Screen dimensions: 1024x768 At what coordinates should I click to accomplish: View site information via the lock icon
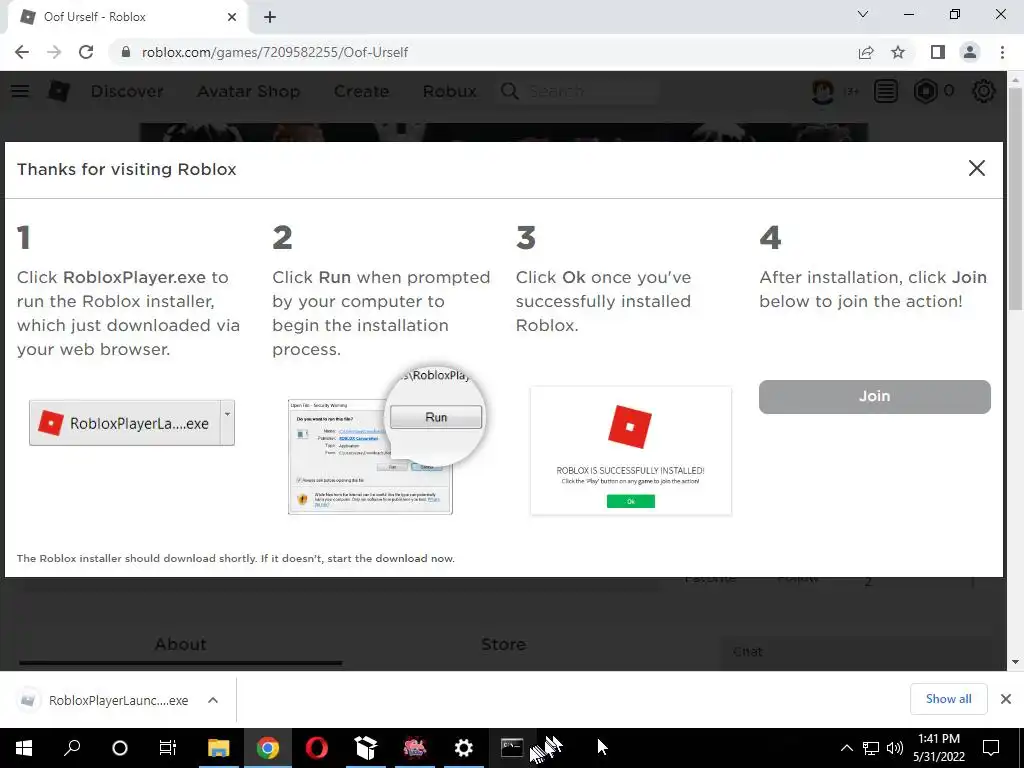click(126, 52)
